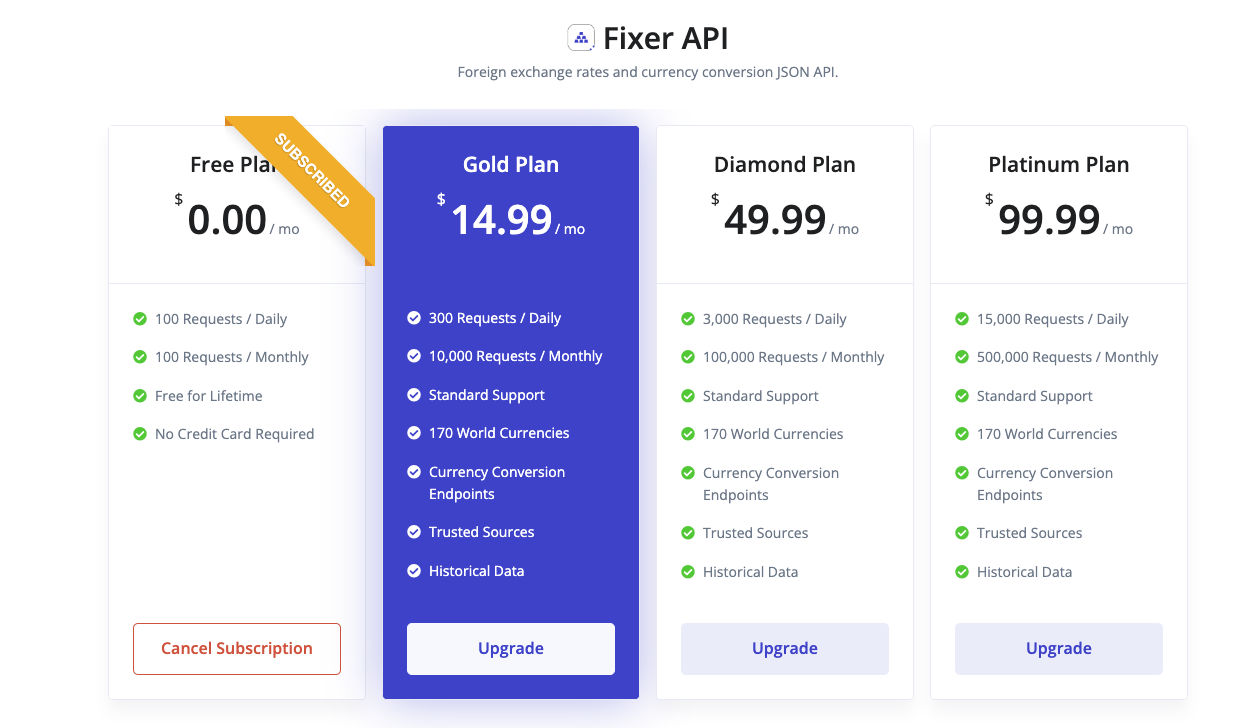Click the Free Plan 0.00 price
The width and height of the screenshot is (1251, 728).
[227, 220]
